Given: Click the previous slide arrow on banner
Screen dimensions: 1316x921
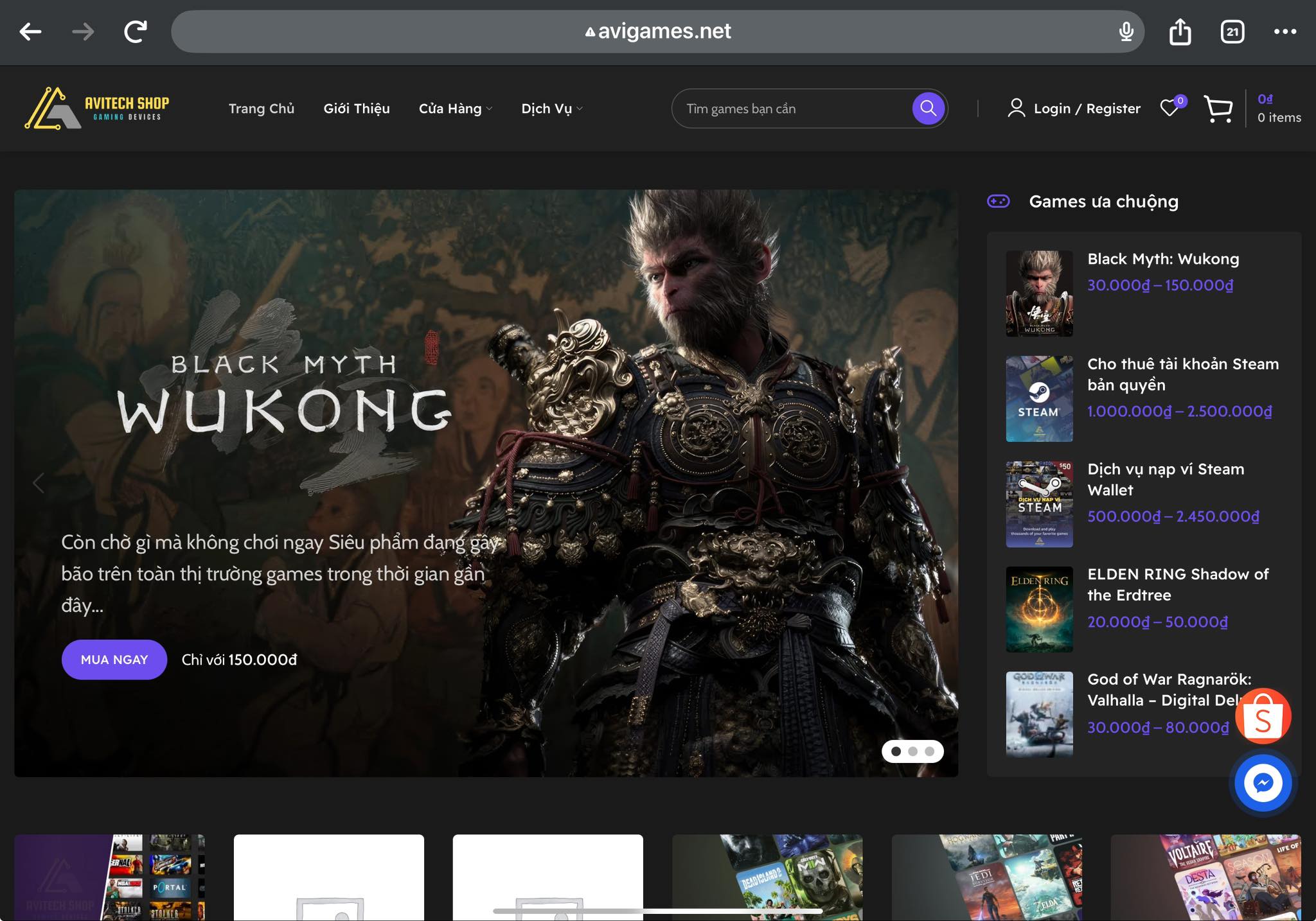Looking at the screenshot, I should click(x=39, y=483).
